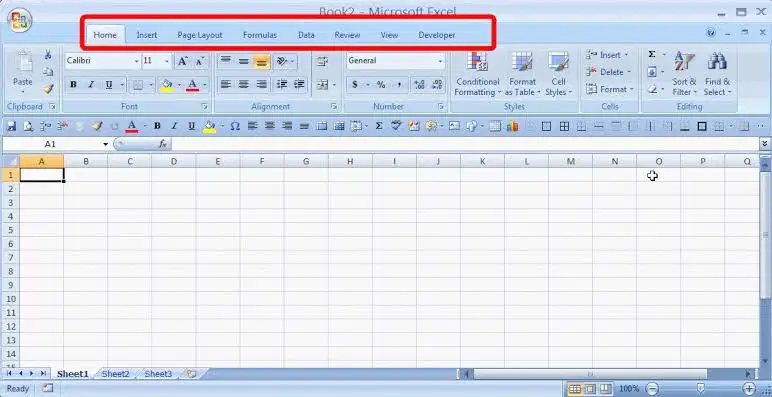Expand the Name Box dropdown arrow
Image resolution: width=772 pixels, height=397 pixels.
[105, 144]
